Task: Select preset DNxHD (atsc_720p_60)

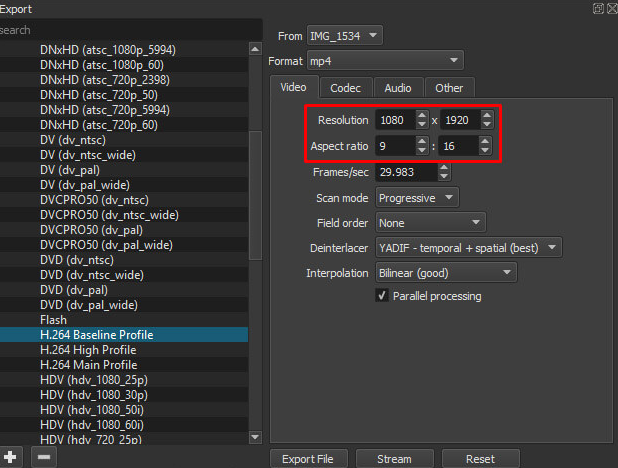Action: 124,125
